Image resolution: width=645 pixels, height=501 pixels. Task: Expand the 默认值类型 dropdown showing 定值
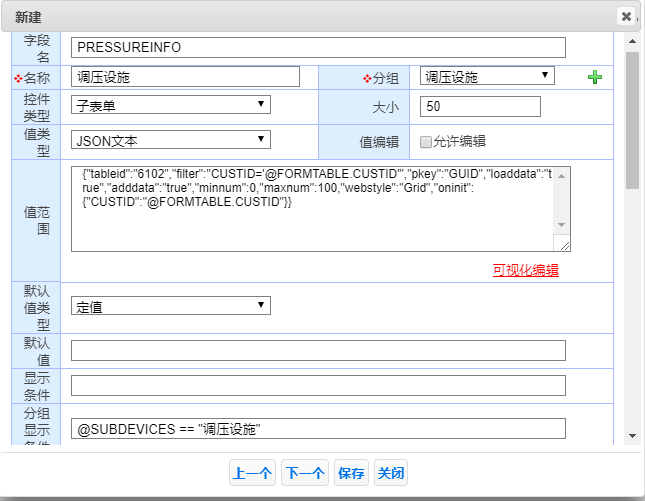point(171,306)
